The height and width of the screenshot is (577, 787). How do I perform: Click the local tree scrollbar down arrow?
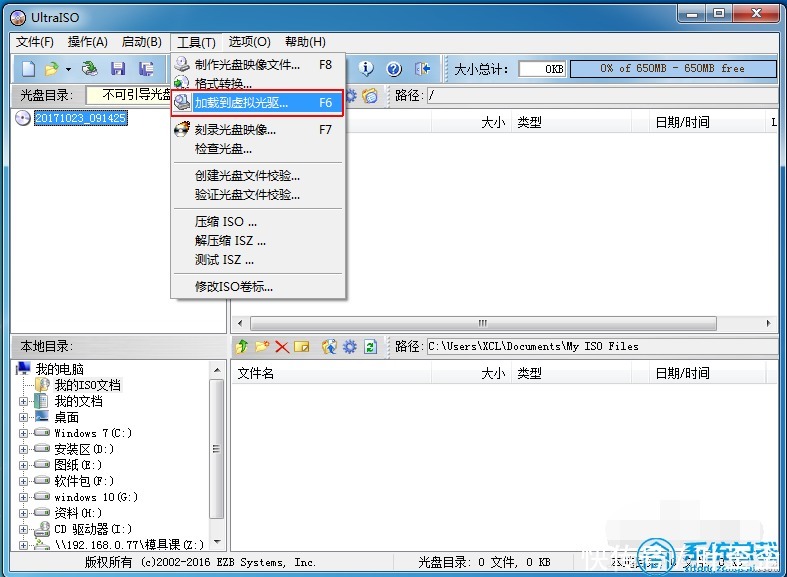point(217,542)
